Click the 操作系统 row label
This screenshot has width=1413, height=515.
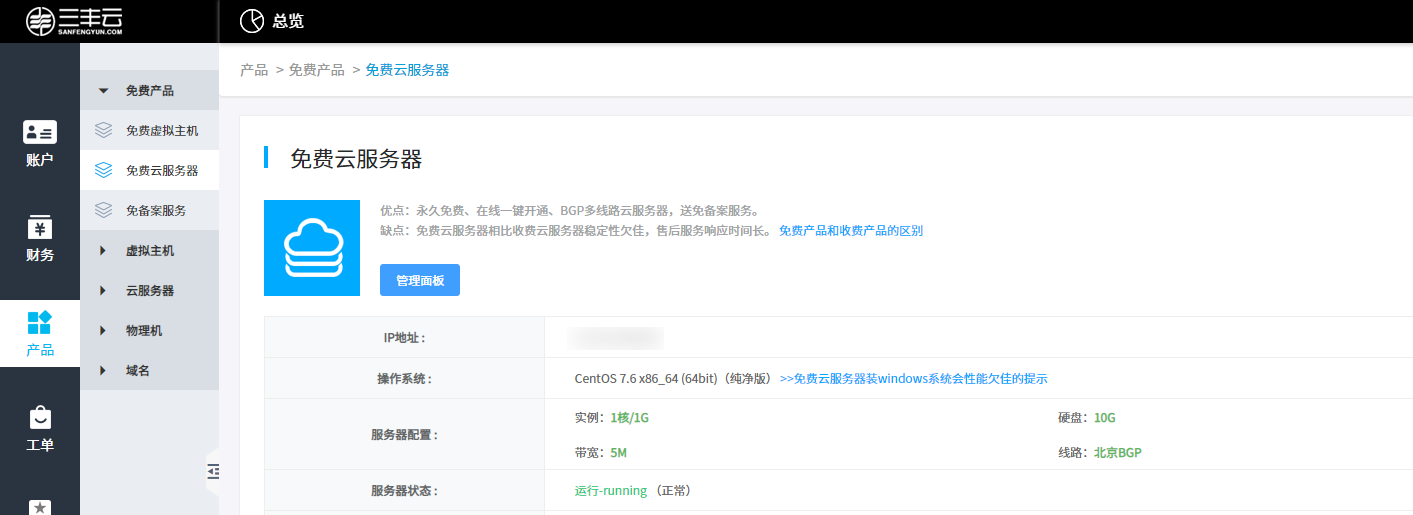pos(404,378)
